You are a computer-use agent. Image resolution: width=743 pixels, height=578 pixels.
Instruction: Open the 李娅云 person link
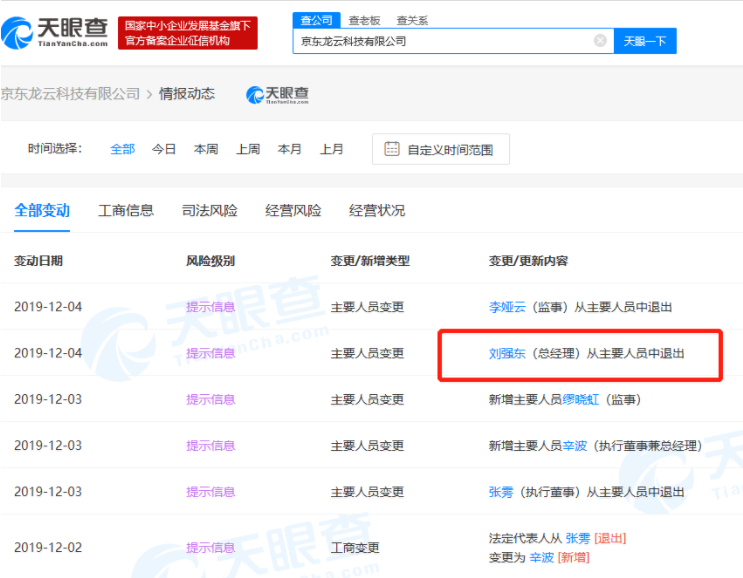pos(507,307)
